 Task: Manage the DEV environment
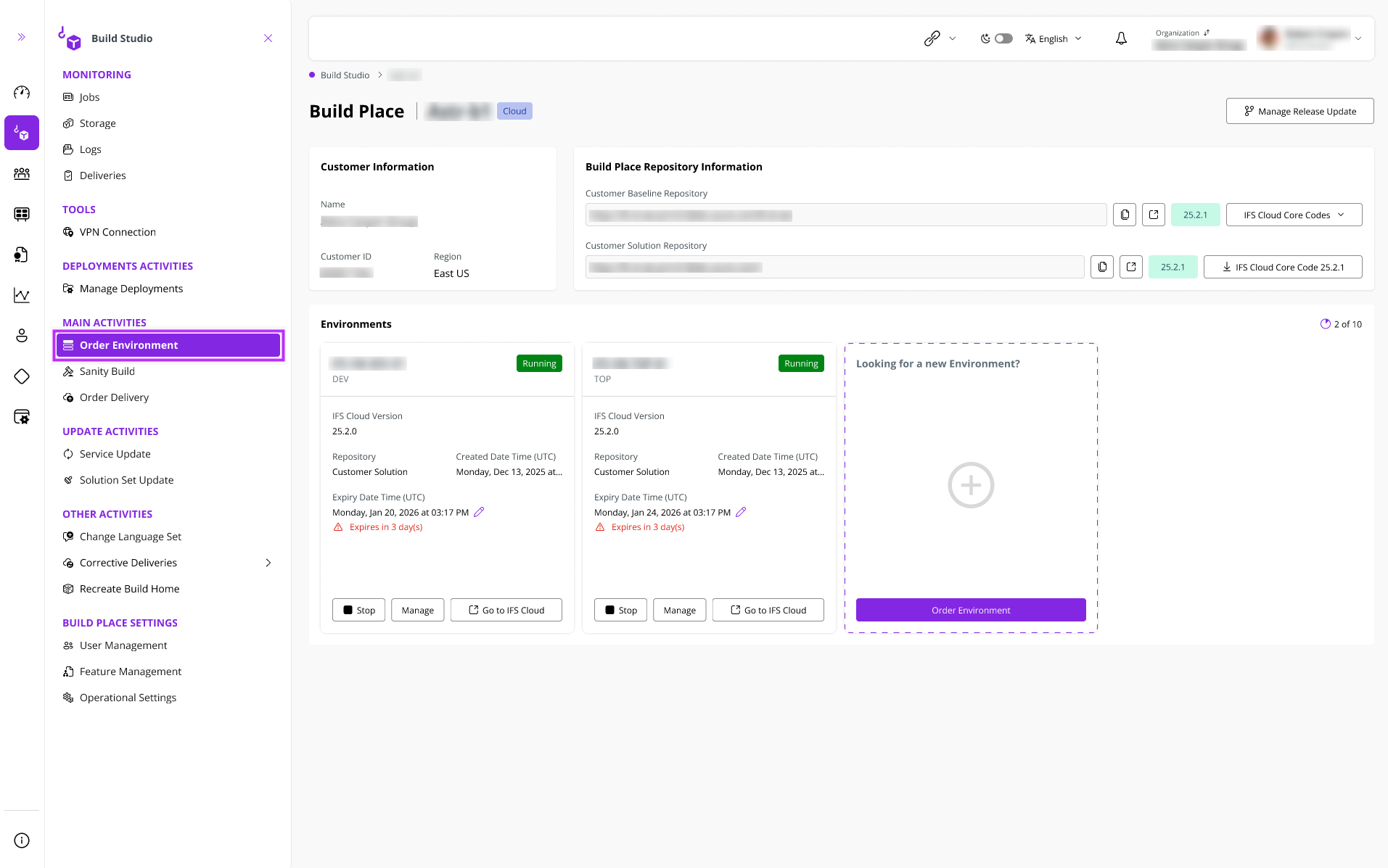[418, 610]
